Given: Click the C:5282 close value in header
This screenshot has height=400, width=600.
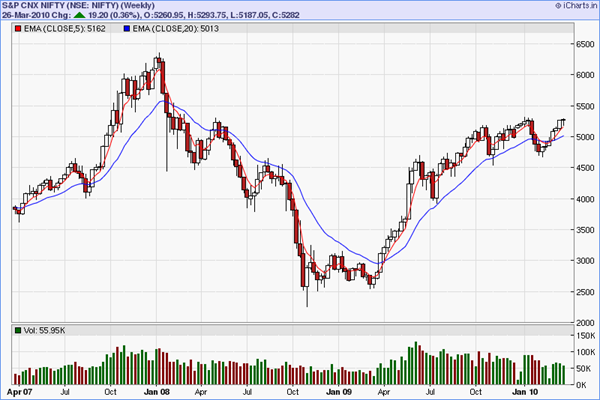Looking at the screenshot, I should pos(286,15).
